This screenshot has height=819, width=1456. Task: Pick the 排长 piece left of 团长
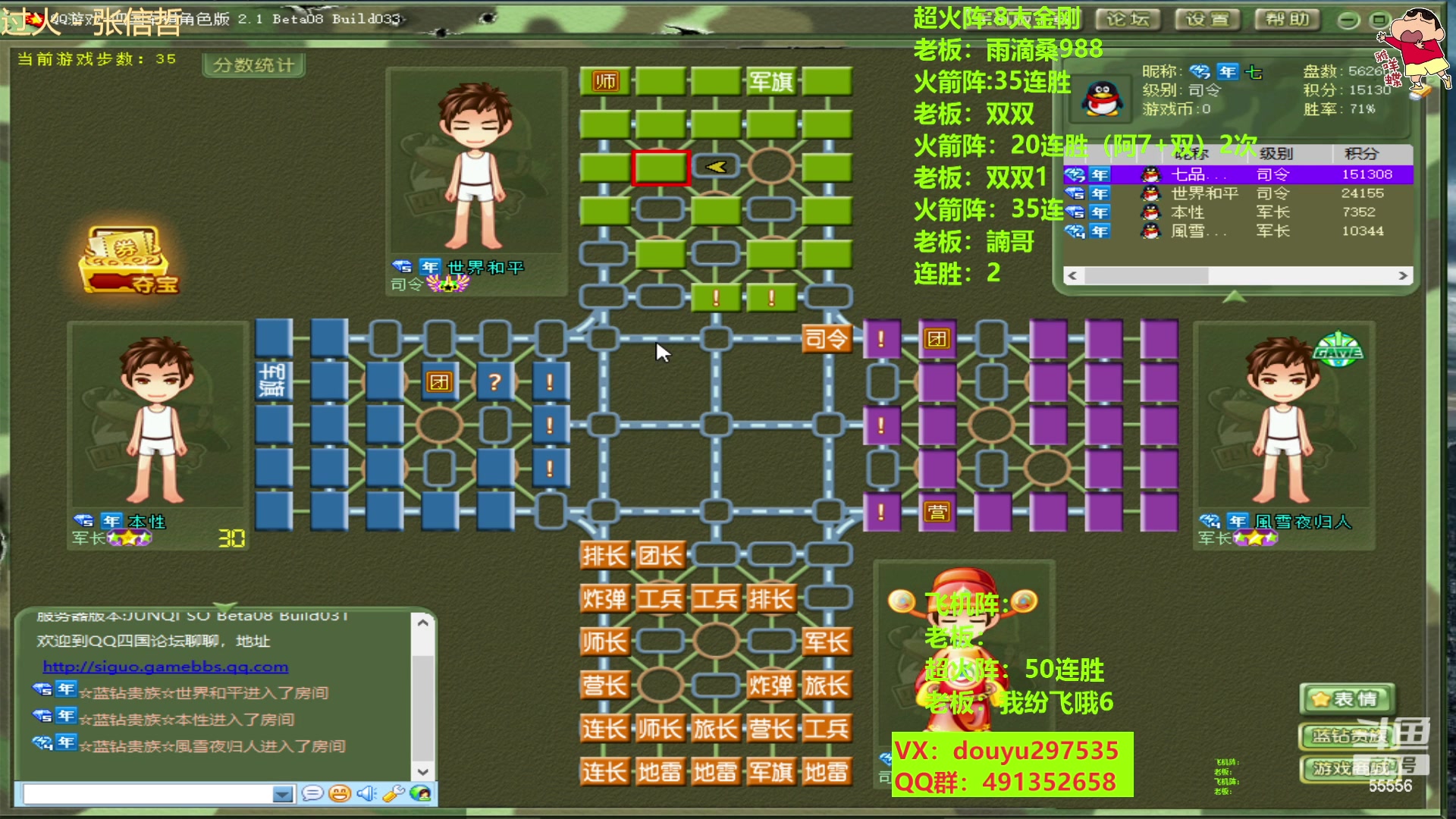pos(604,556)
